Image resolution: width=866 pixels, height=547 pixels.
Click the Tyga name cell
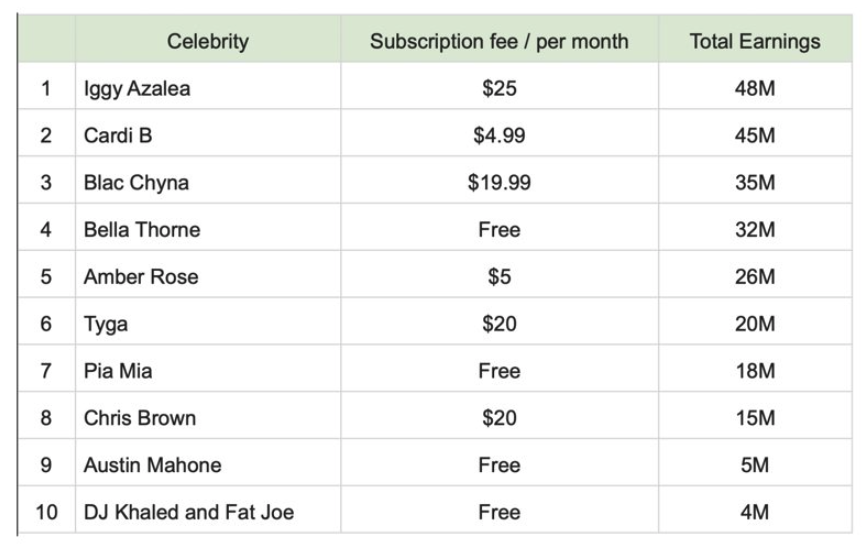(x=106, y=324)
